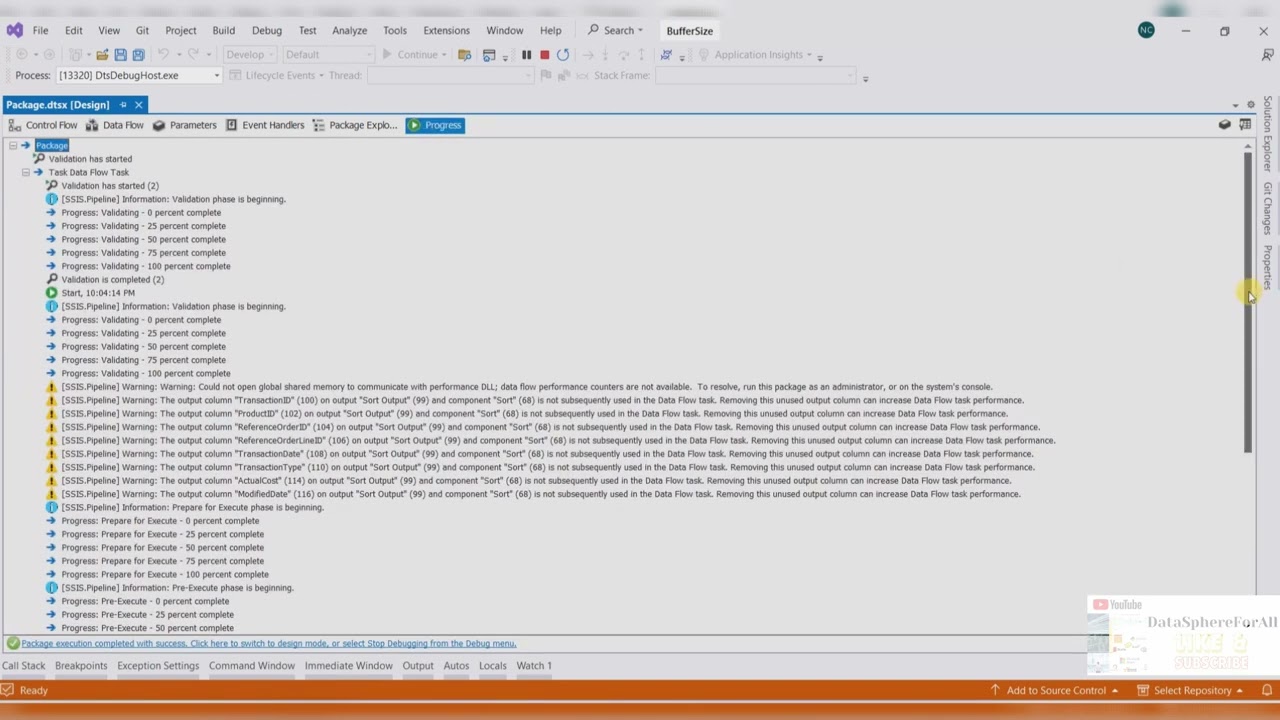The image size is (1280, 720).
Task: Open the Analyze menu
Action: [349, 31]
